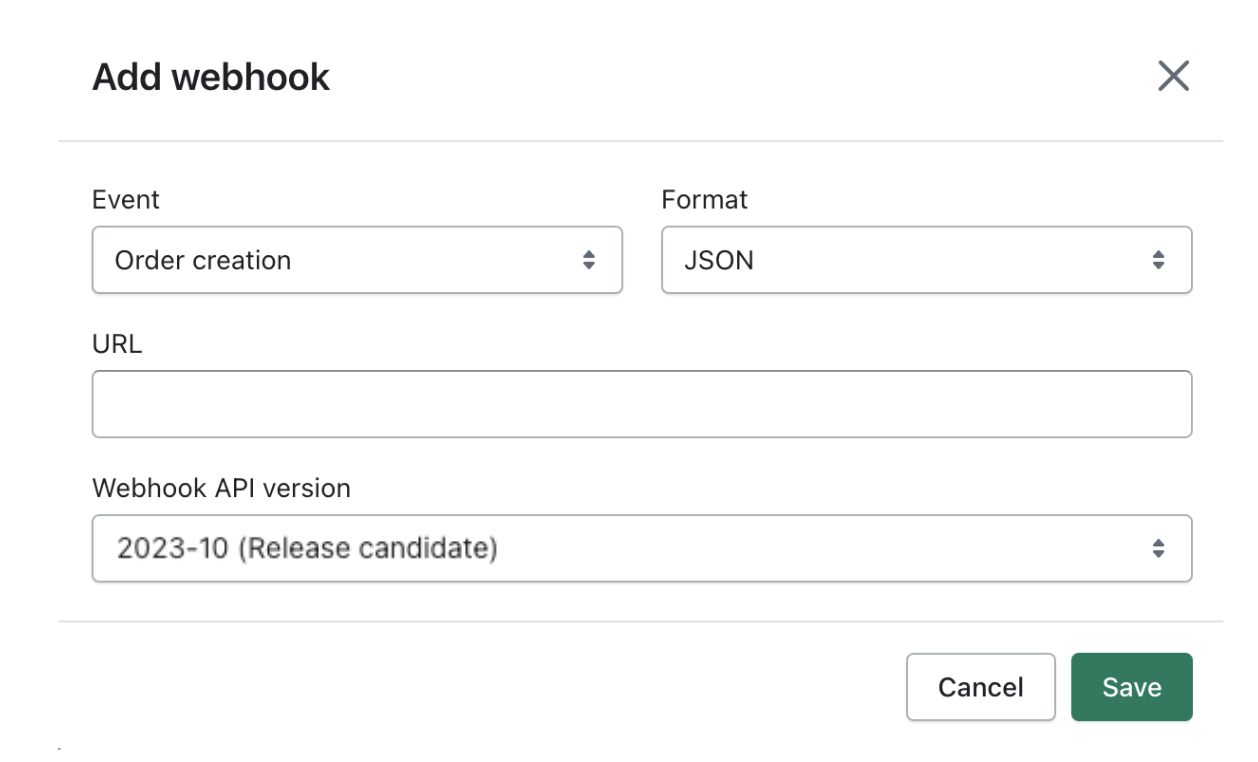Close the Add webhook dialog with X

pyautogui.click(x=1173, y=75)
